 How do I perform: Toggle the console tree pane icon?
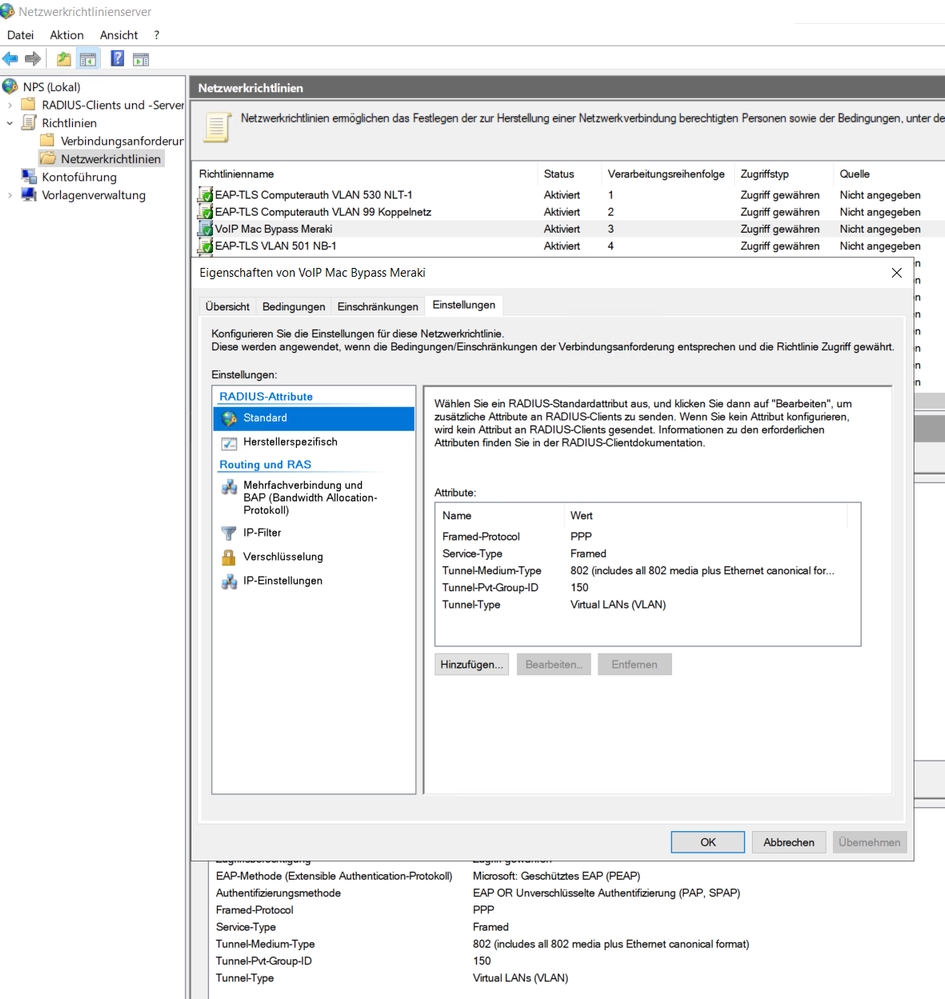(88, 60)
